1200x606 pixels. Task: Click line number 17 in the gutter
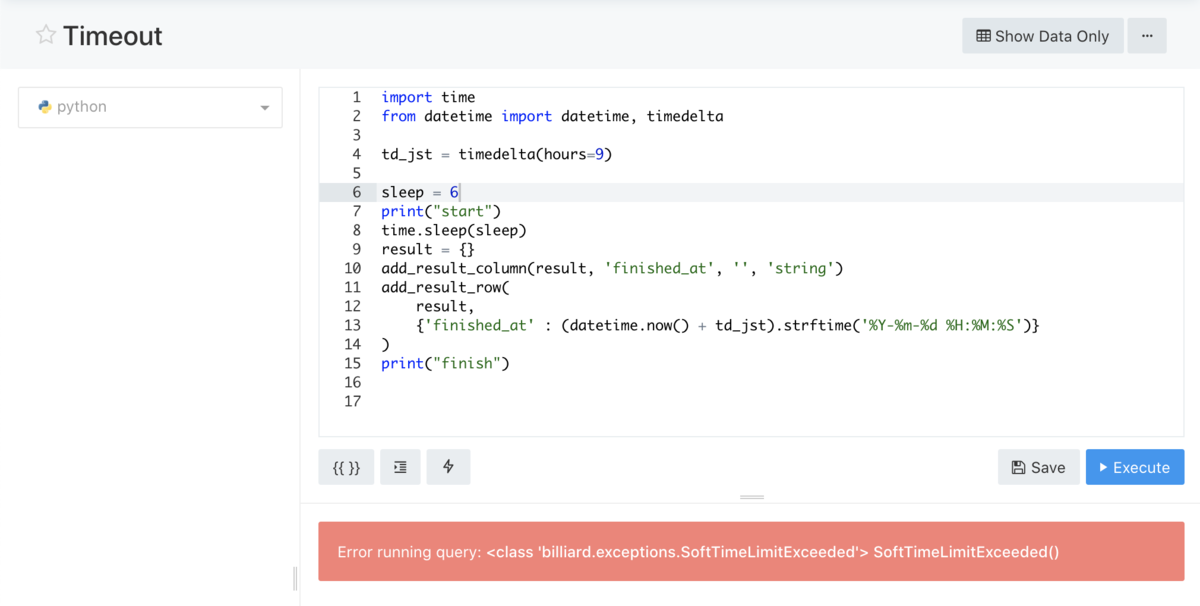coord(352,401)
